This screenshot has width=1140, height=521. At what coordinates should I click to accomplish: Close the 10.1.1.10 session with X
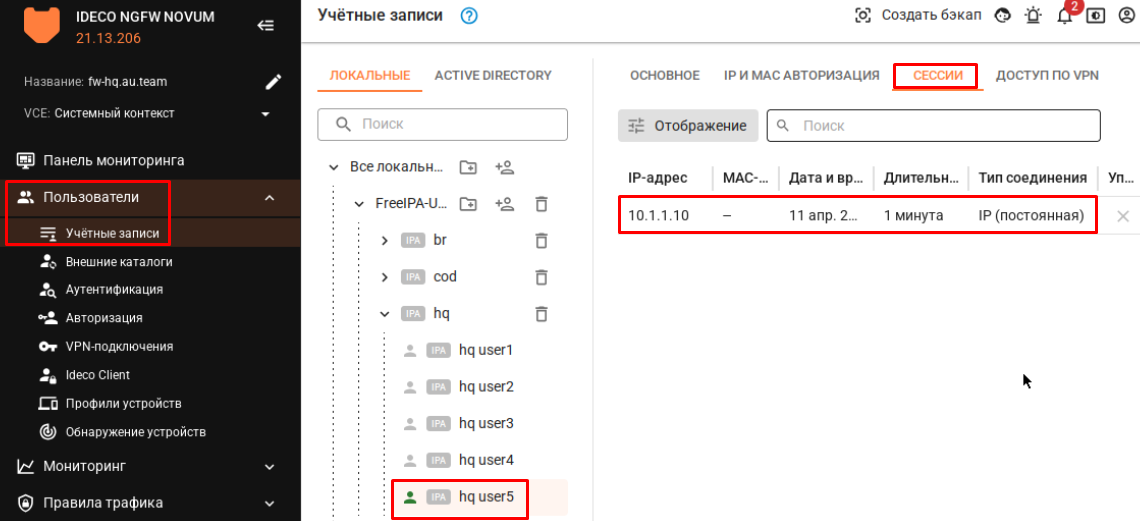click(x=1122, y=216)
